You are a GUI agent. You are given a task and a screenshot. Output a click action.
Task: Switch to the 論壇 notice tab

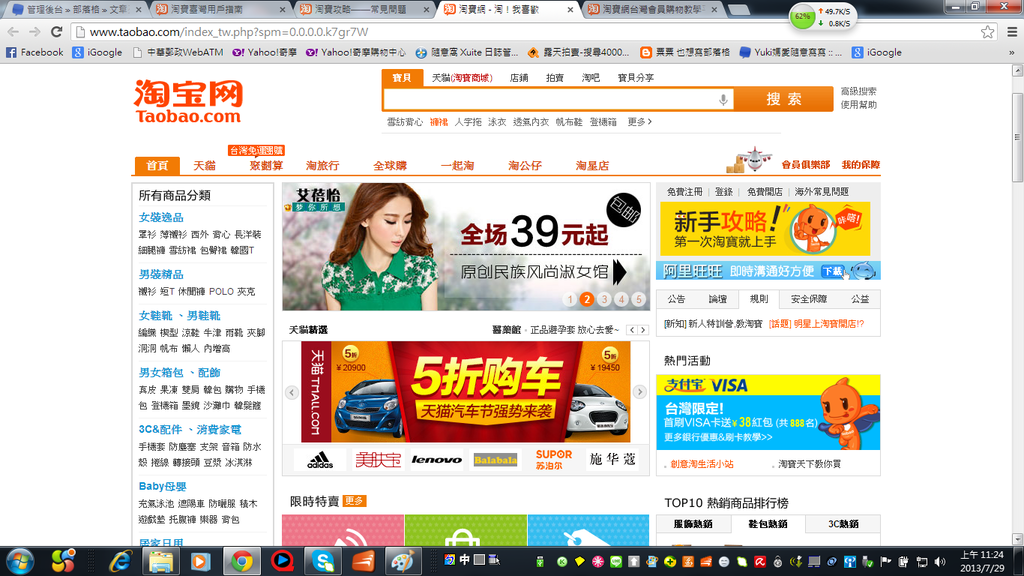(718, 299)
